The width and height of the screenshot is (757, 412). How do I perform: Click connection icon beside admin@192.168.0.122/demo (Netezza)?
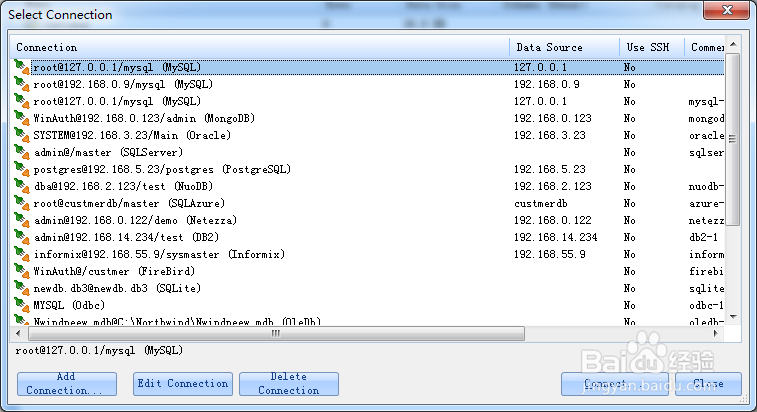coord(22,220)
